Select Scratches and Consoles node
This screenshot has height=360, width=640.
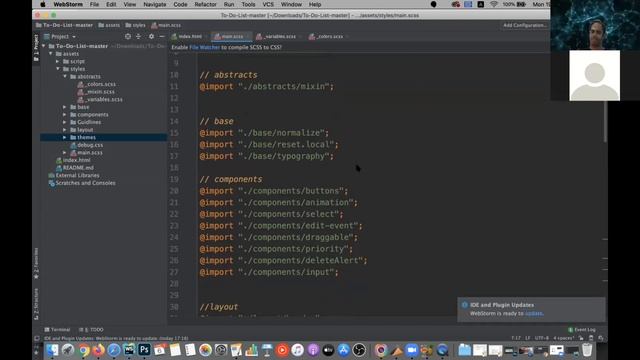(82, 183)
